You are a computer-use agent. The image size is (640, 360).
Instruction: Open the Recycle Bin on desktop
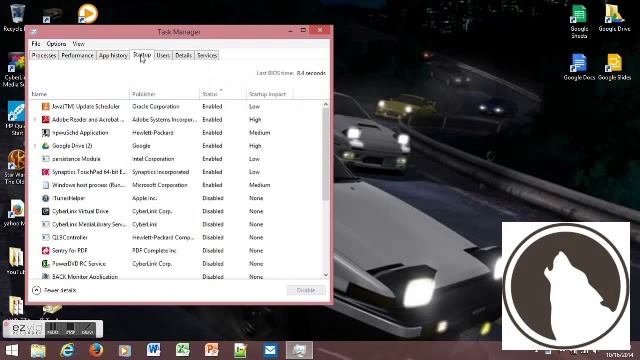coord(16,18)
